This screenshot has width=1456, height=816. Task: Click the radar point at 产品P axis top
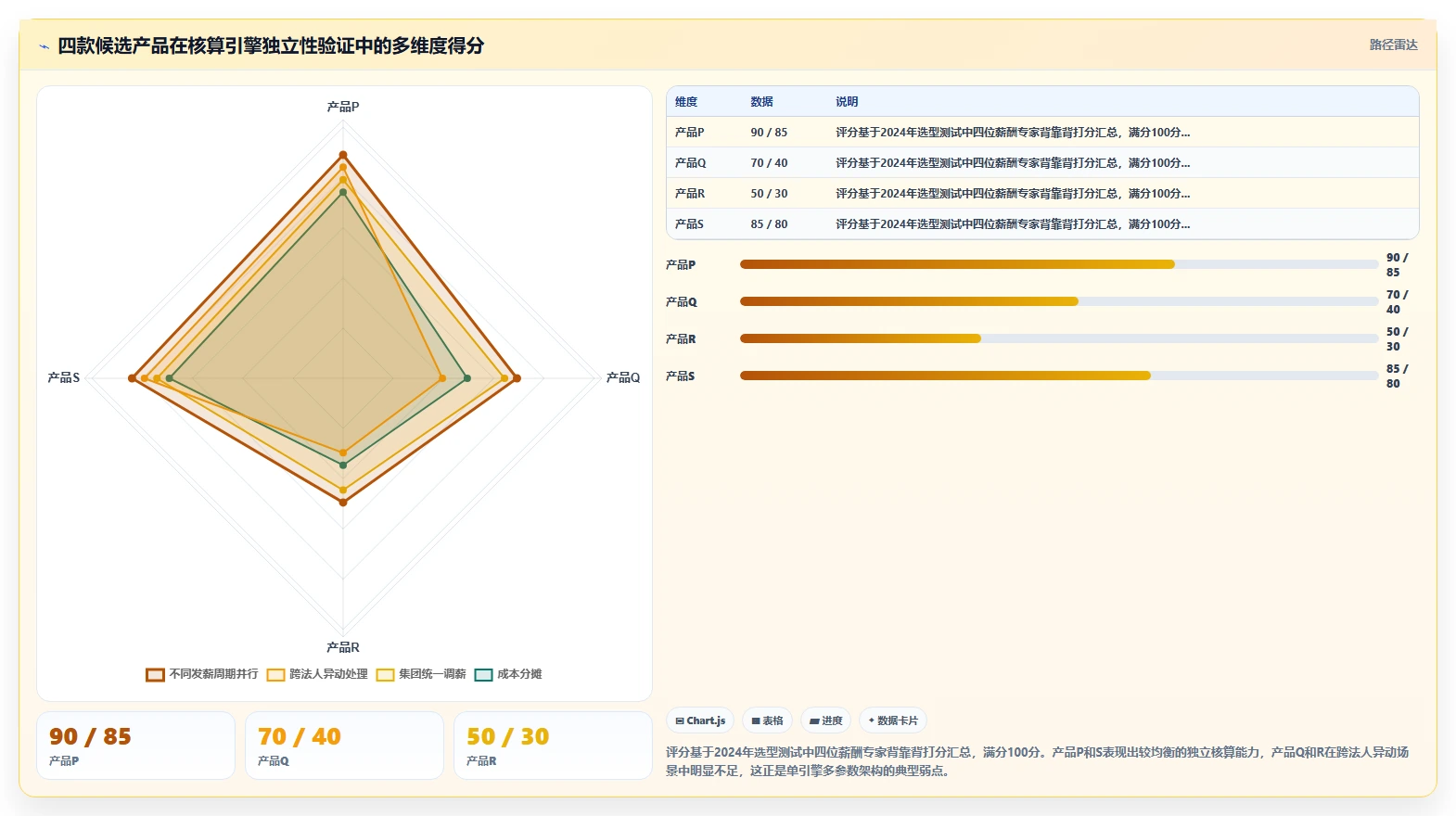click(x=343, y=155)
